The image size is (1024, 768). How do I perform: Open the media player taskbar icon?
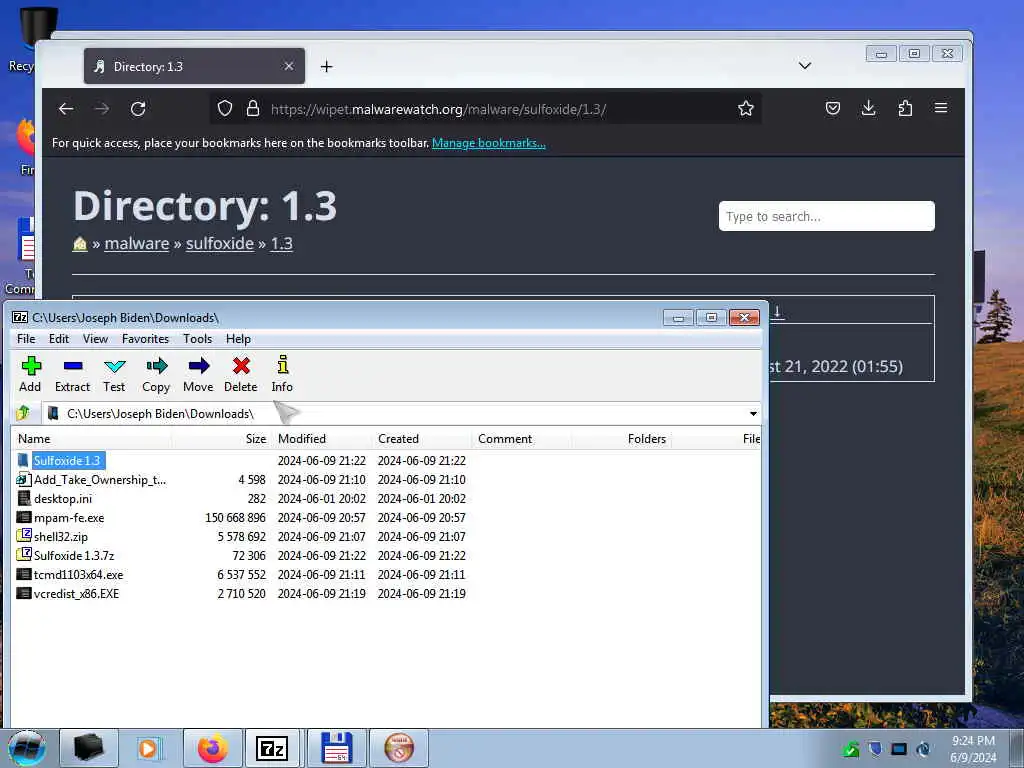149,748
